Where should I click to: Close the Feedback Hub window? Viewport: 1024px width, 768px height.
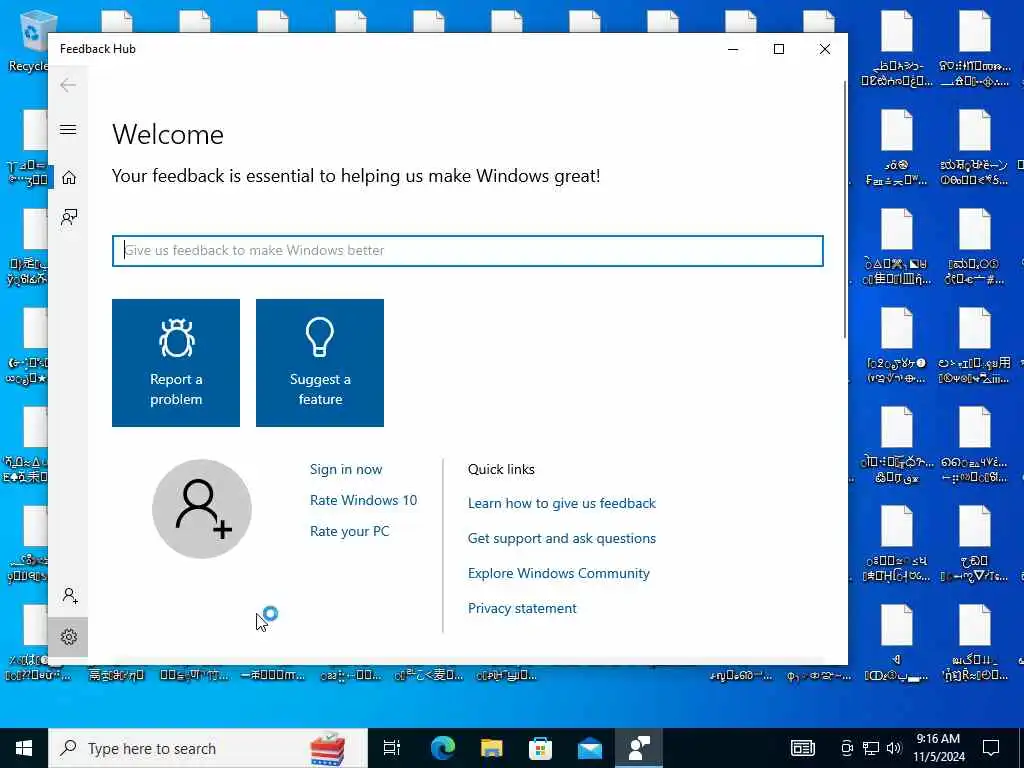pyautogui.click(x=825, y=49)
